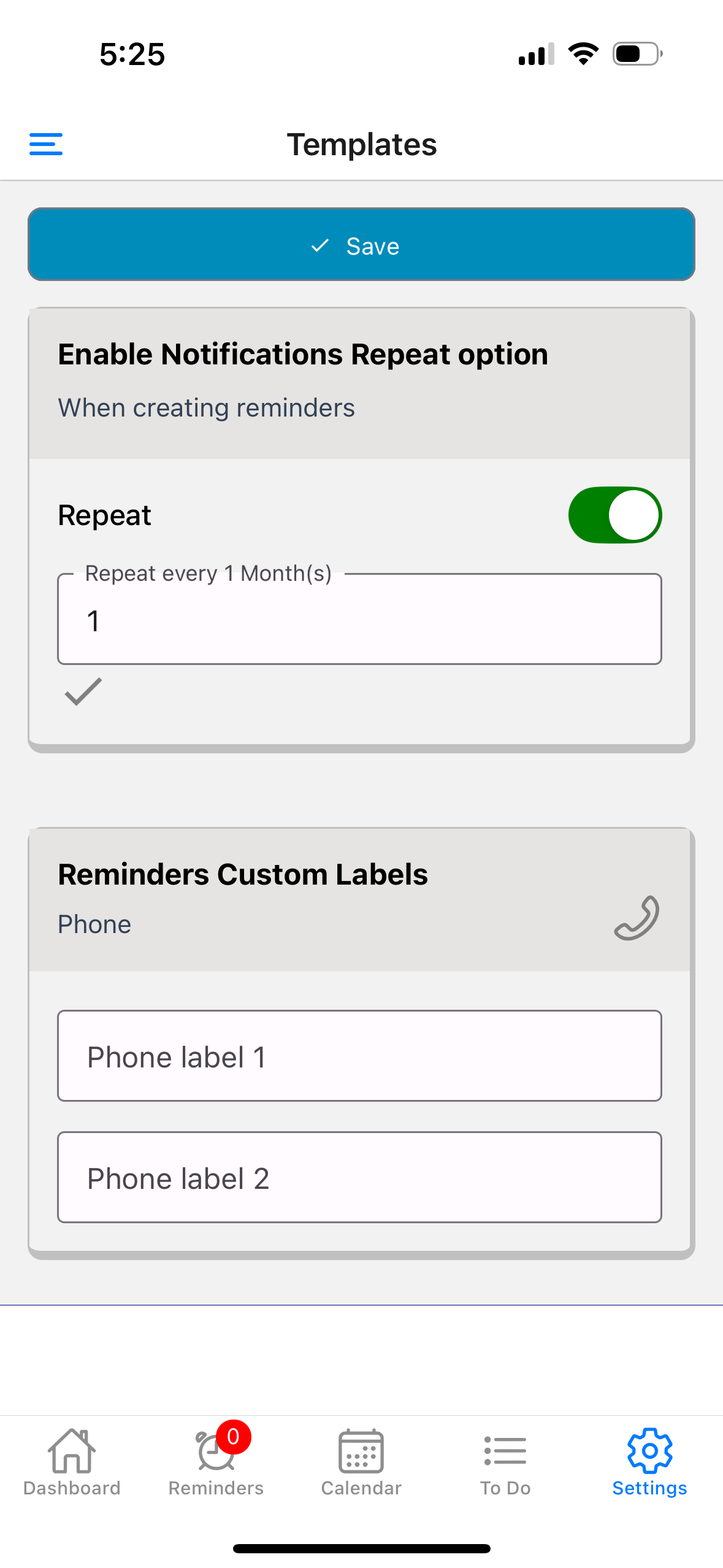Image resolution: width=723 pixels, height=1568 pixels.
Task: Focus the Phone label 2 field
Action: pyautogui.click(x=359, y=1178)
